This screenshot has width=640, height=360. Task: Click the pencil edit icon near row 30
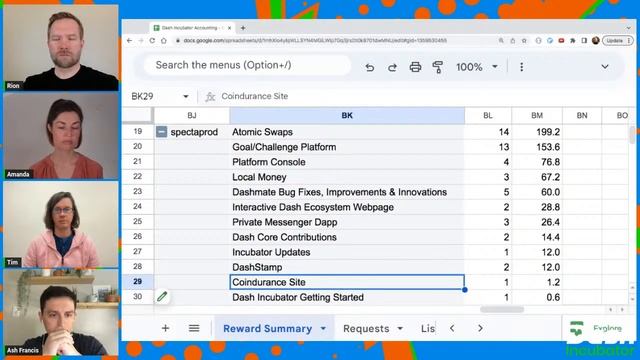coord(162,296)
